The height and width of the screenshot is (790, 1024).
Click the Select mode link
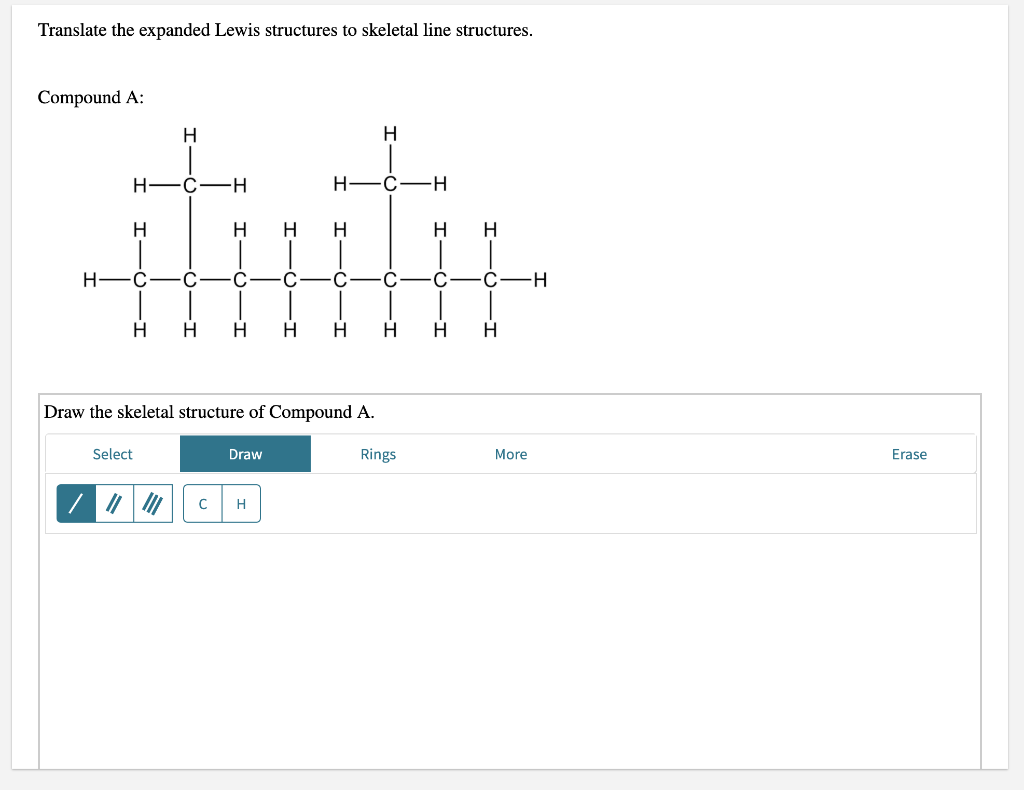click(x=112, y=454)
